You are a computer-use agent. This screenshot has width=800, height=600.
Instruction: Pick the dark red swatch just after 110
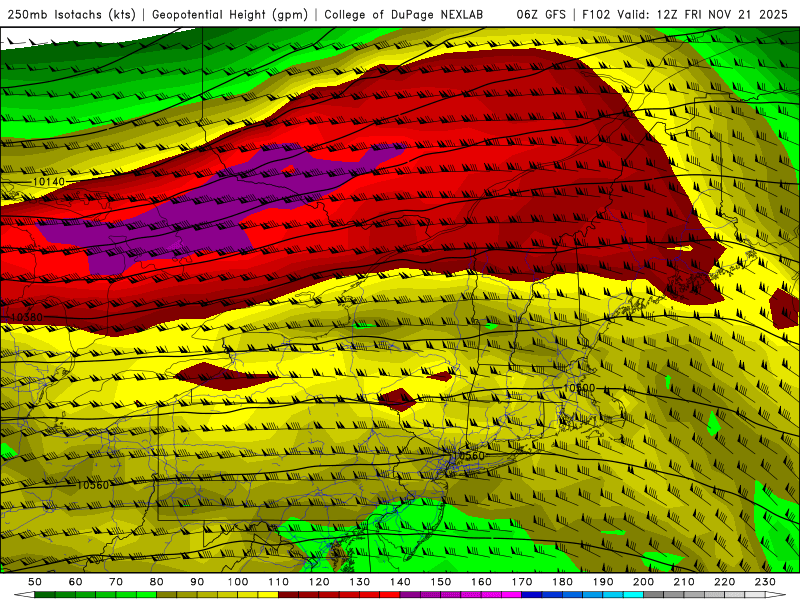(288, 595)
